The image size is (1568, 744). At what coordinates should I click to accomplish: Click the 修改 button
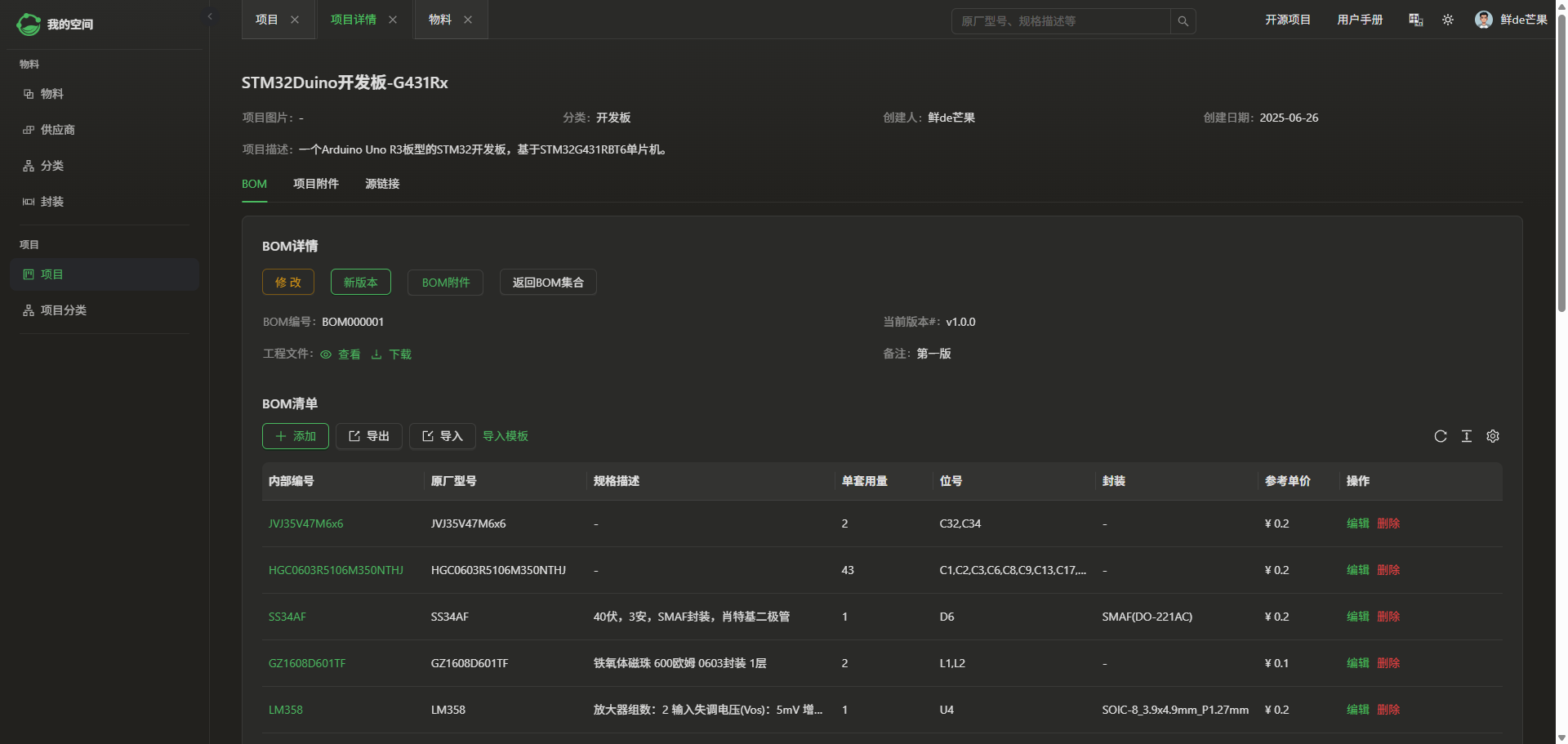[288, 282]
